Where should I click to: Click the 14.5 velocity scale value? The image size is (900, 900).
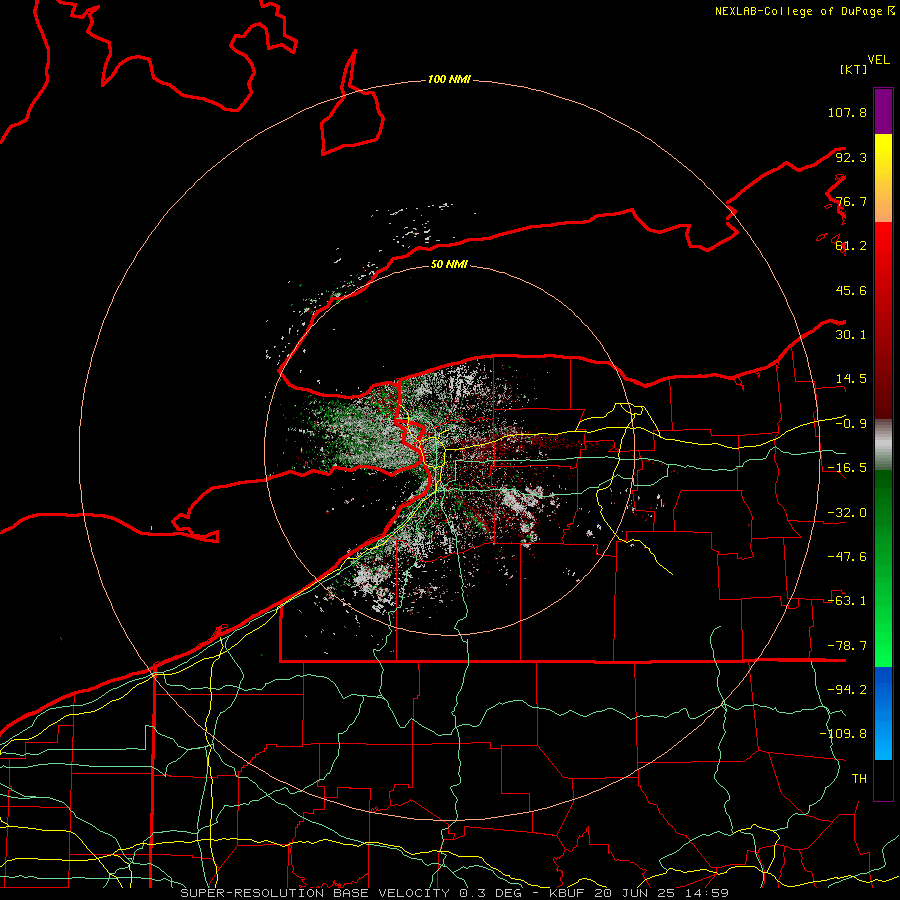coord(851,379)
